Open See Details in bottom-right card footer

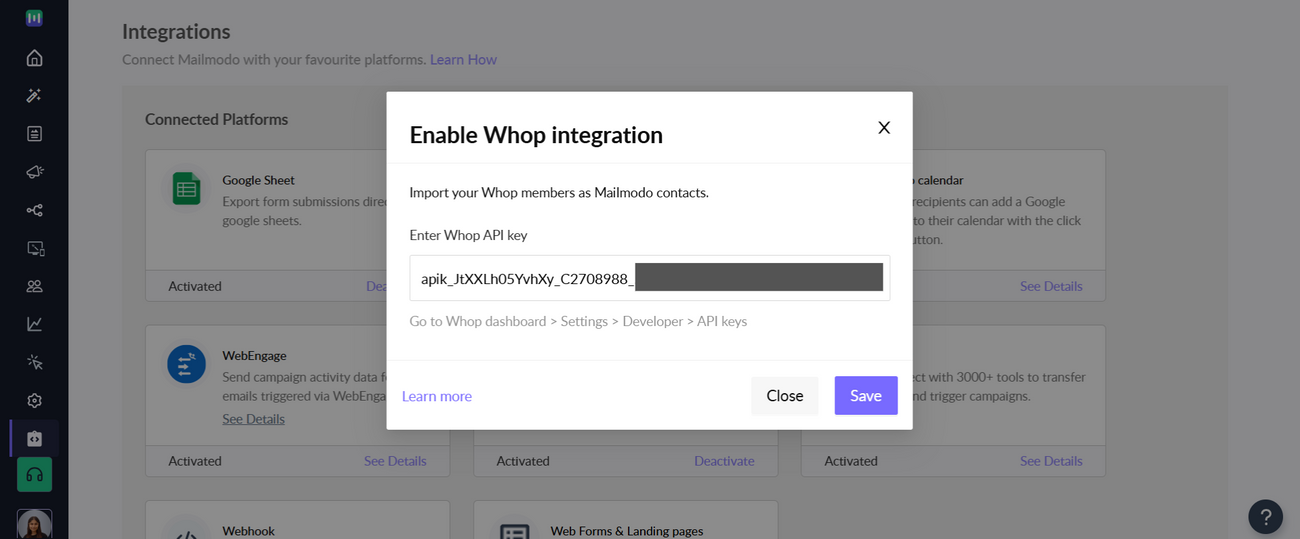tap(1051, 461)
